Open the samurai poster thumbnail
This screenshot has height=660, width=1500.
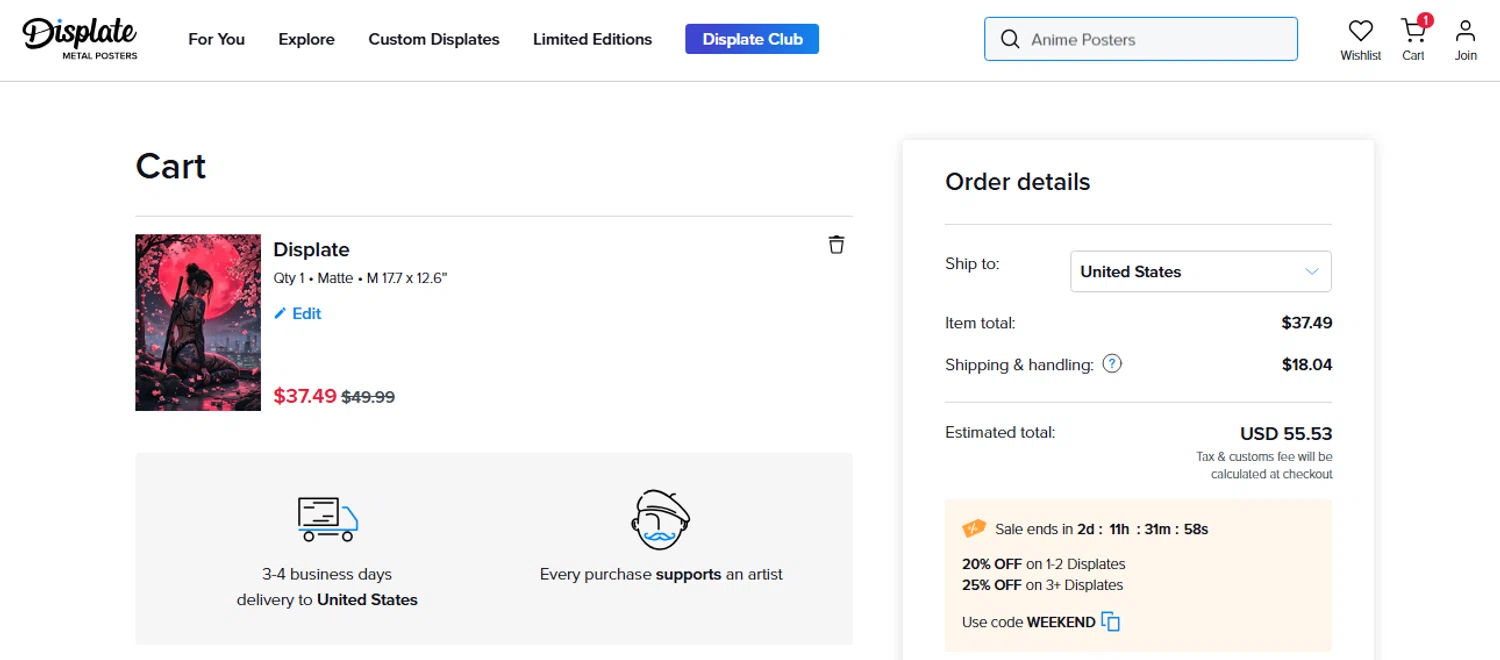click(x=198, y=322)
